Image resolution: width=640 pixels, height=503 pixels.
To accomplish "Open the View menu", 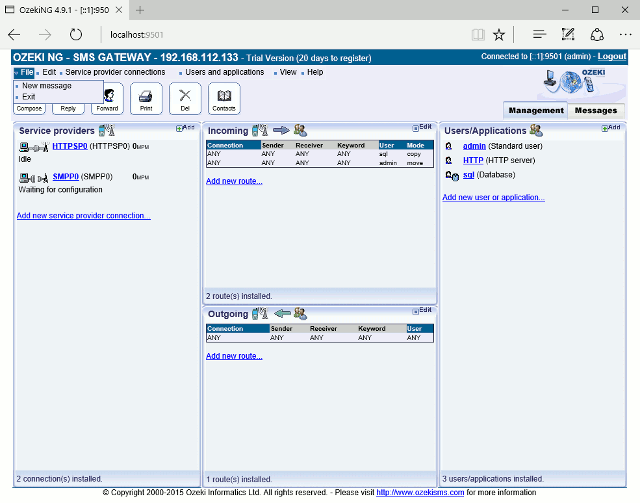I will tap(288, 72).
